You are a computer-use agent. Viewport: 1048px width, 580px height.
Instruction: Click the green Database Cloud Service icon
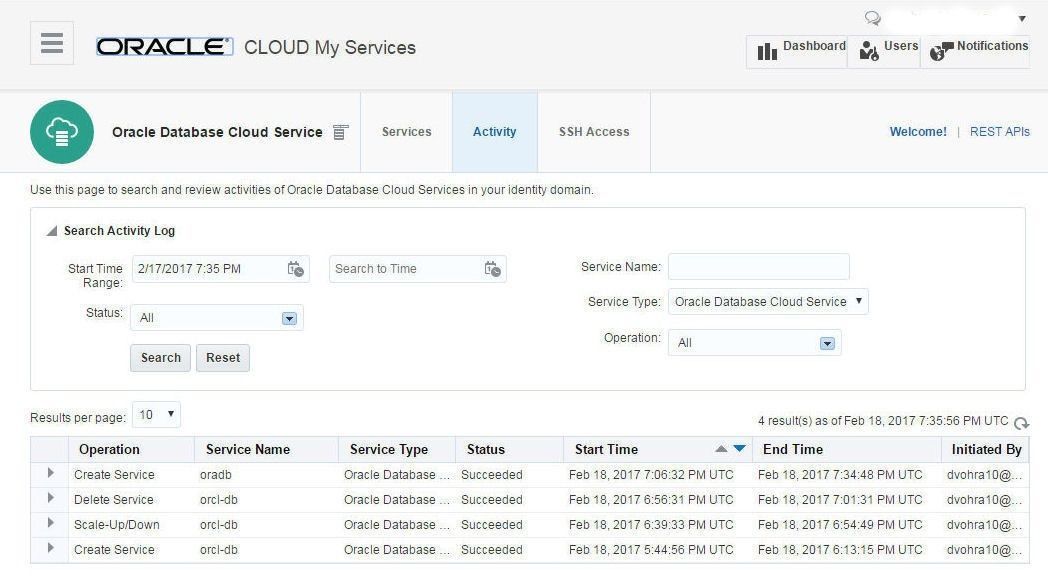61,132
